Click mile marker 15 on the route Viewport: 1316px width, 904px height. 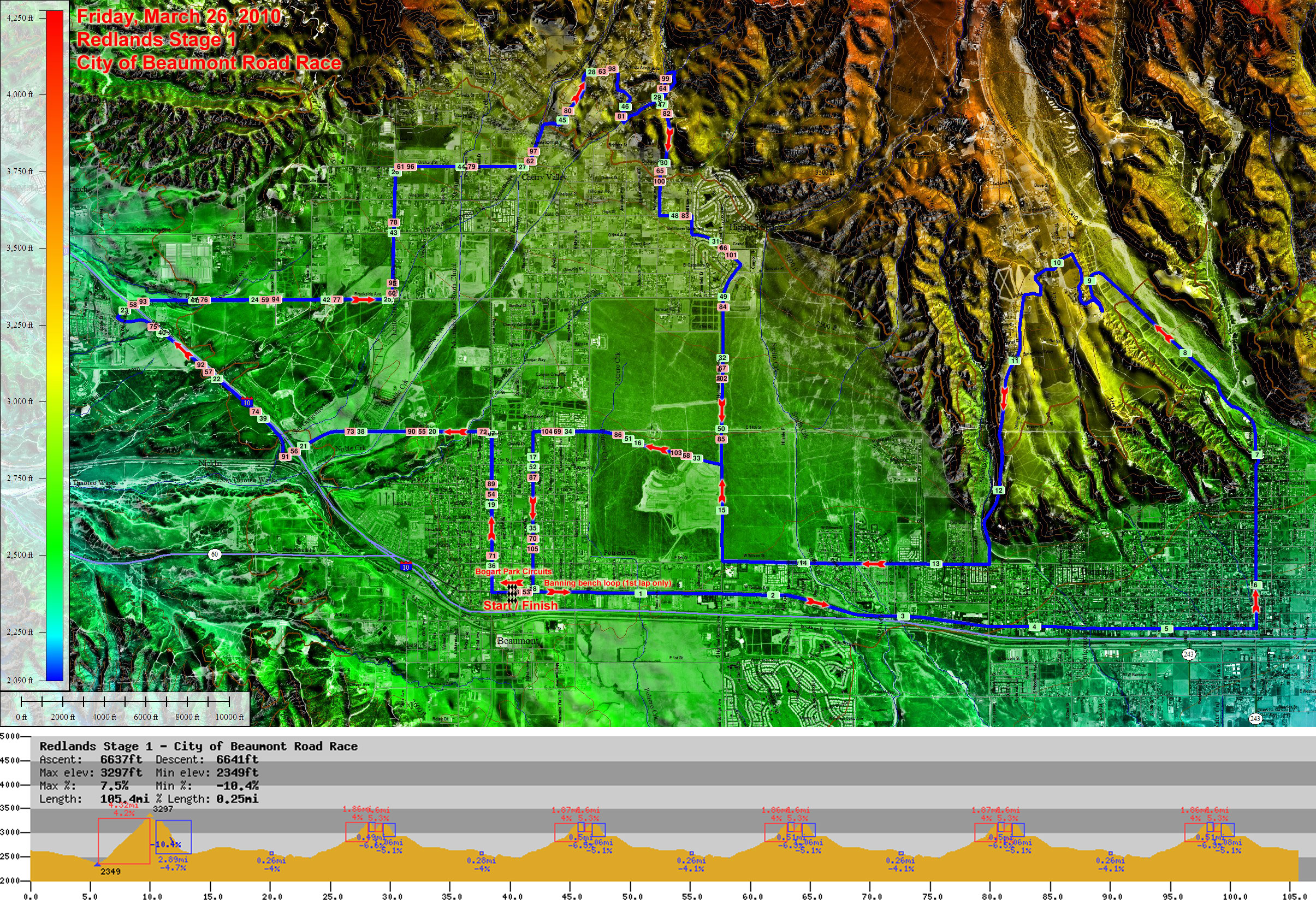click(721, 510)
